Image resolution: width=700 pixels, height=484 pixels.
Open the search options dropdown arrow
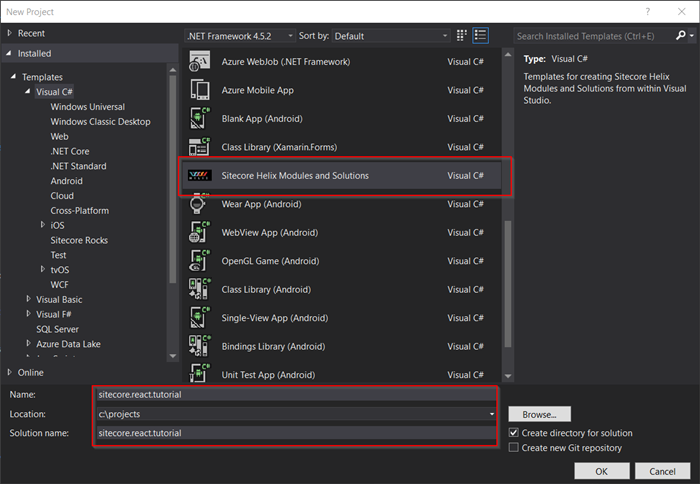pyautogui.click(x=692, y=36)
